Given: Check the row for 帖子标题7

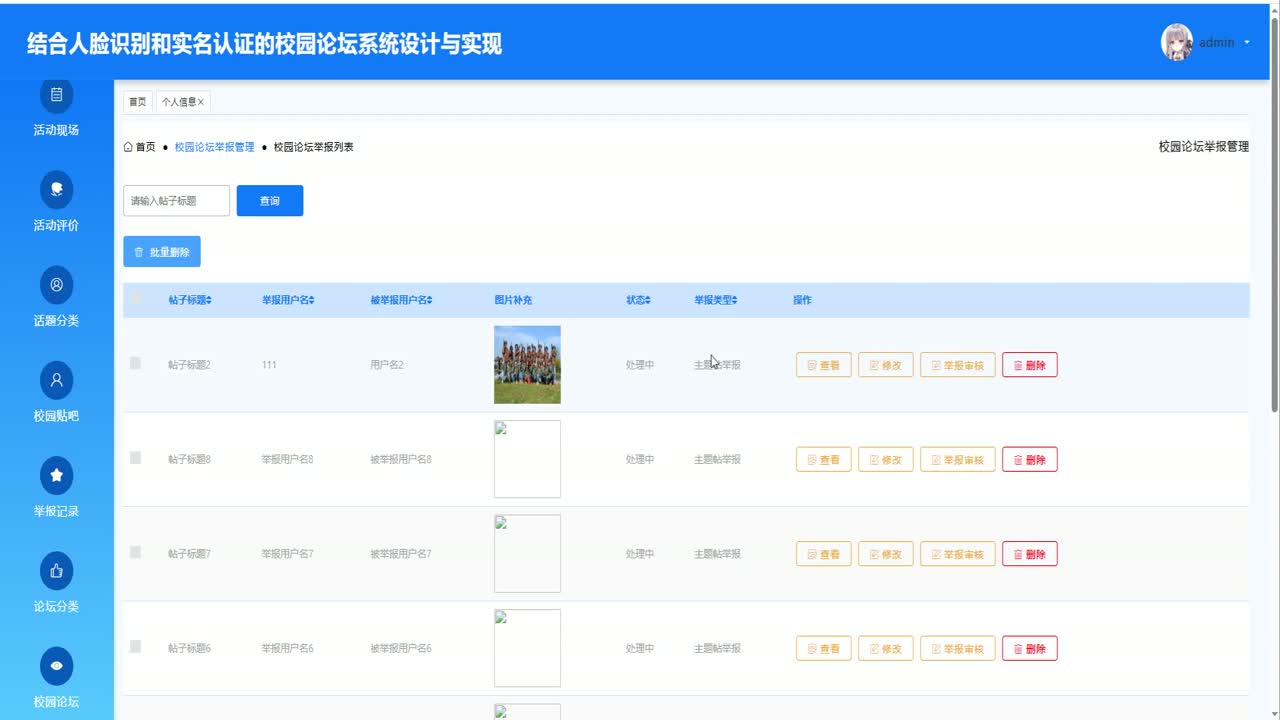Looking at the screenshot, I should (x=135, y=552).
